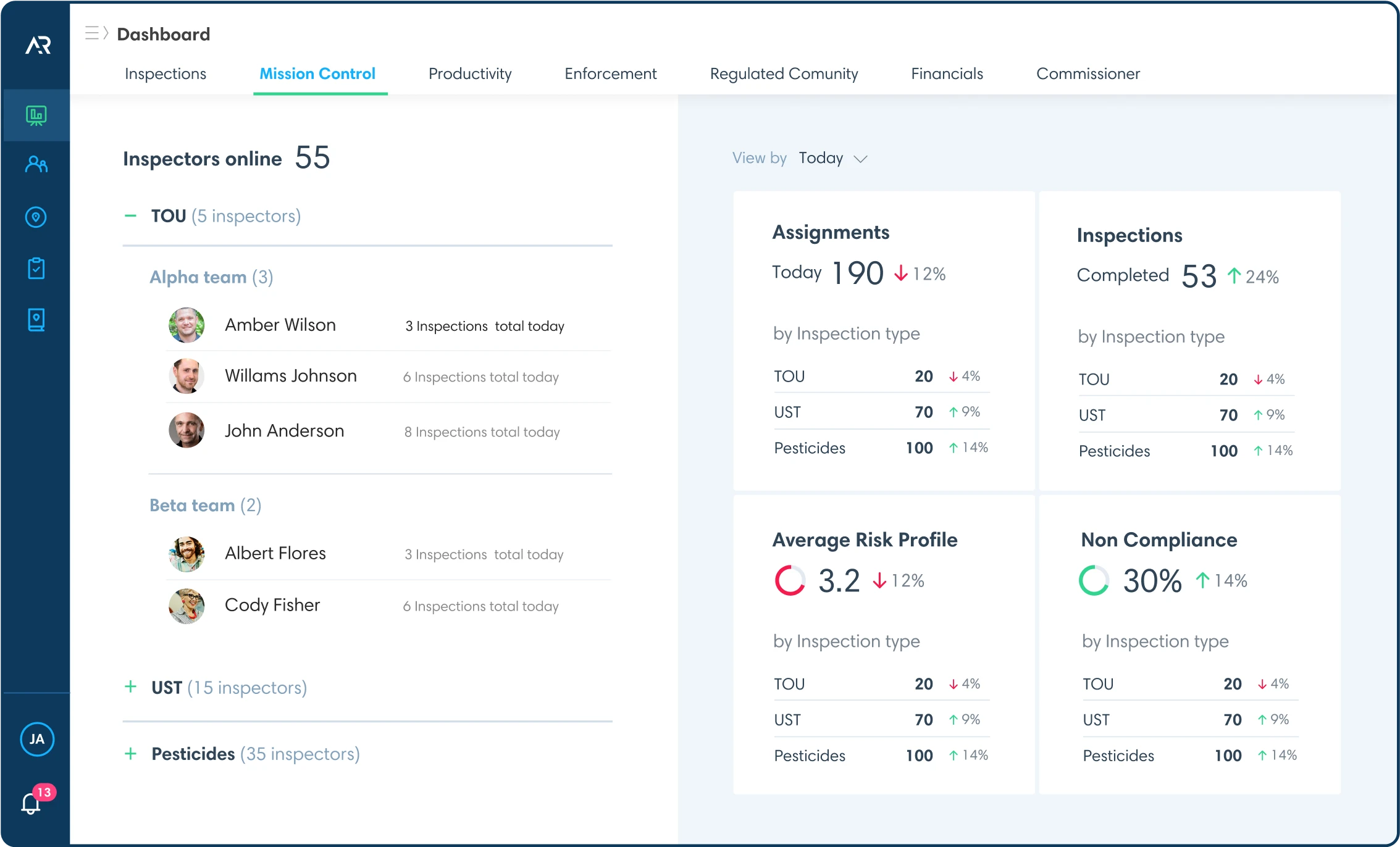Image resolution: width=1400 pixels, height=847 pixels.
Task: Click the TOU (5 inspectors) label
Action: tap(226, 216)
